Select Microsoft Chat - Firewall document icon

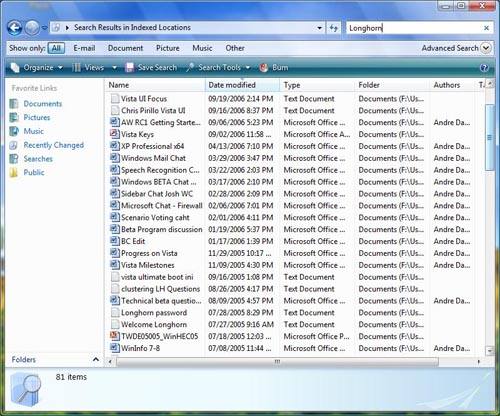point(115,205)
